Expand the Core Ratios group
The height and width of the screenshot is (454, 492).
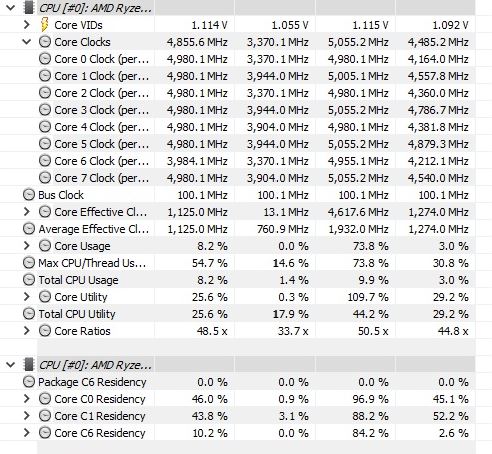(x=27, y=331)
